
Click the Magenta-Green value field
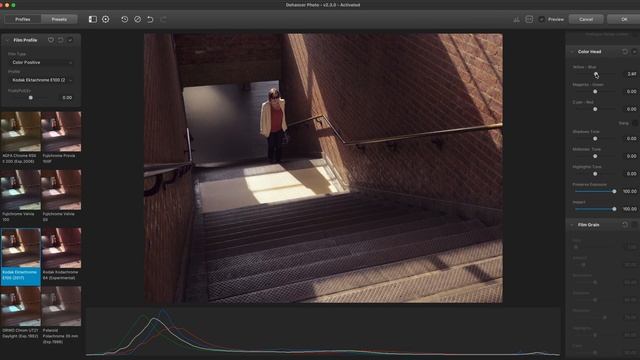click(x=631, y=91)
